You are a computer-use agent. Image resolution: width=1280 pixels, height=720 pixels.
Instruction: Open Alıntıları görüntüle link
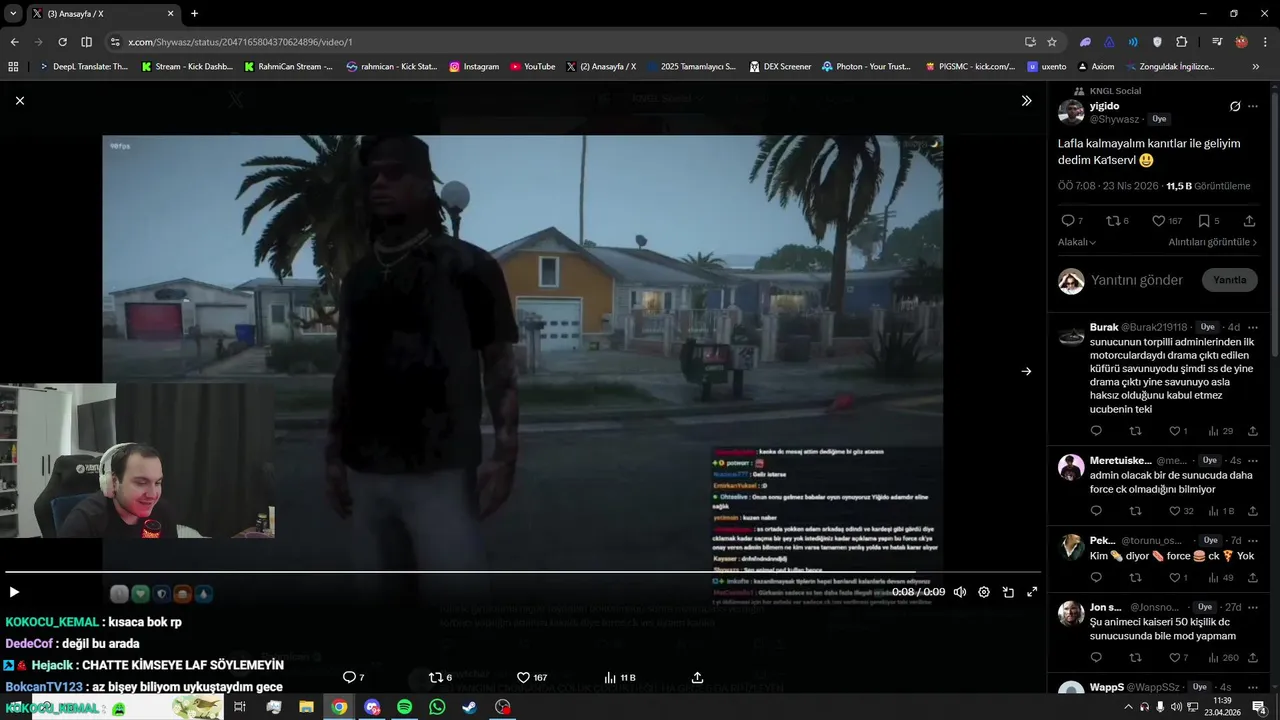[1213, 242]
